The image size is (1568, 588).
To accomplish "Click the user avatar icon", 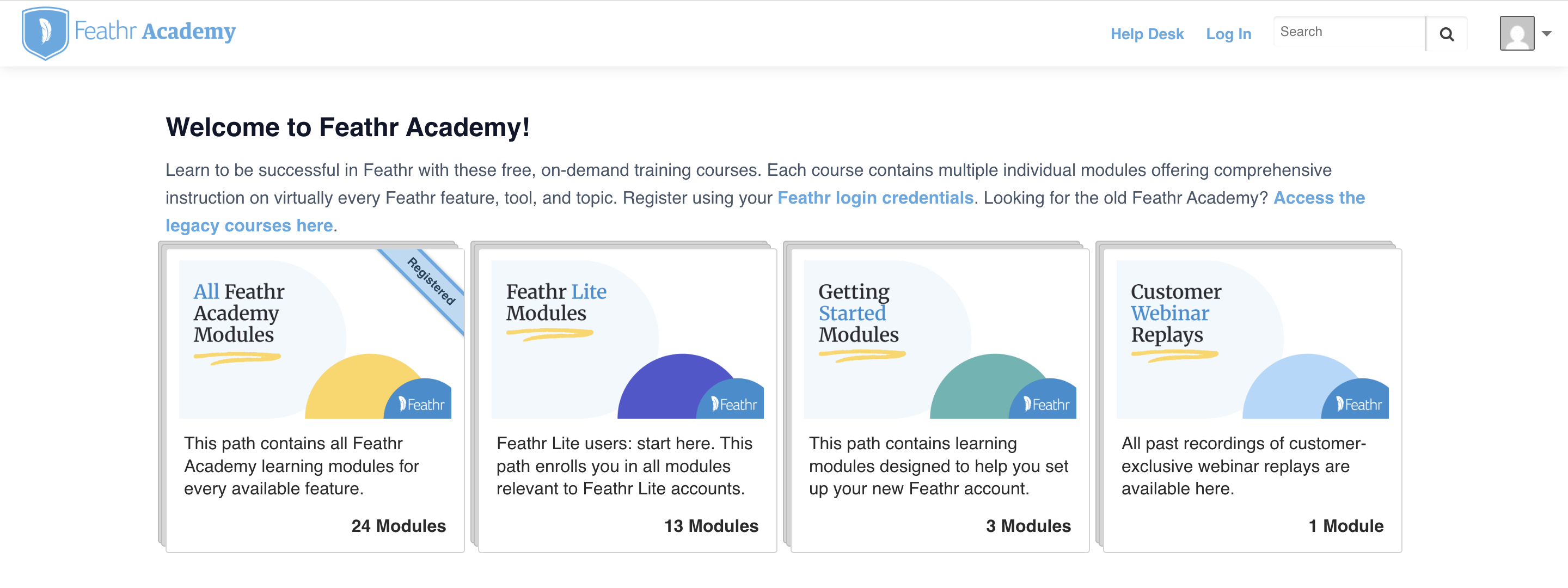I will pyautogui.click(x=1516, y=33).
